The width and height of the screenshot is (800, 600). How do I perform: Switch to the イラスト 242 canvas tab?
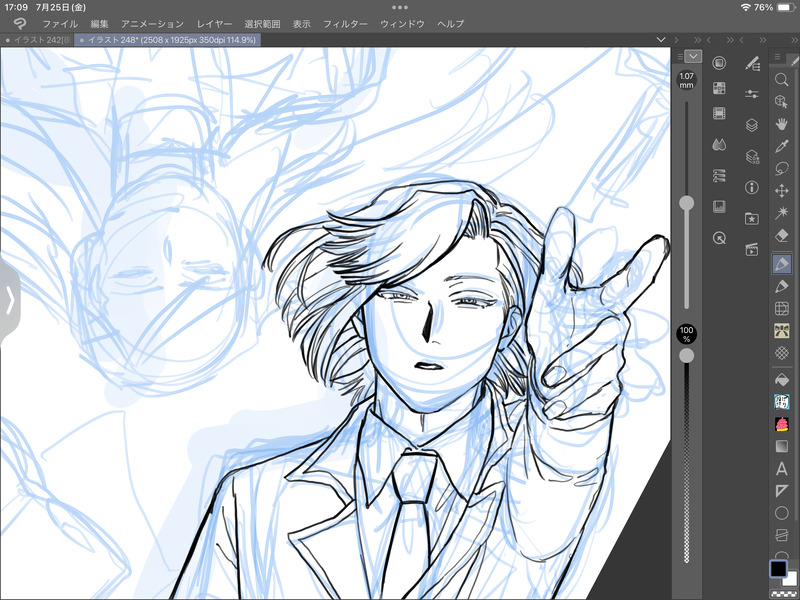[38, 40]
